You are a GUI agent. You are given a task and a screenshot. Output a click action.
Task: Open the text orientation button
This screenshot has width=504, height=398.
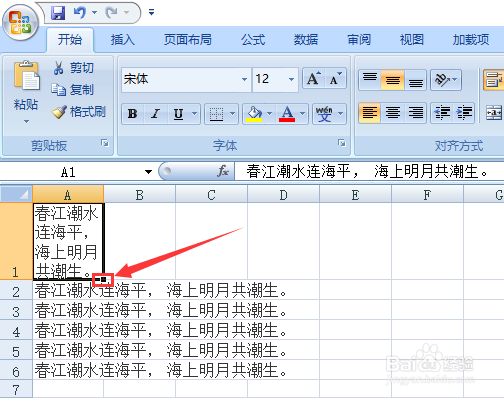(x=446, y=80)
